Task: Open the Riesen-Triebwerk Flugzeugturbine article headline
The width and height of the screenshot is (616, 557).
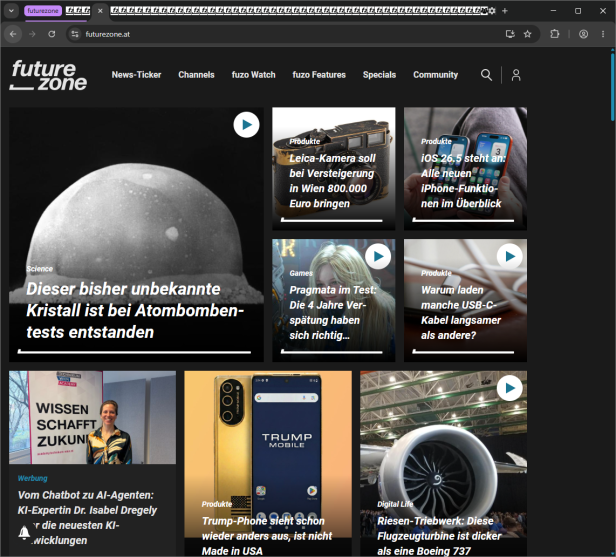Action: pyautogui.click(x=439, y=536)
